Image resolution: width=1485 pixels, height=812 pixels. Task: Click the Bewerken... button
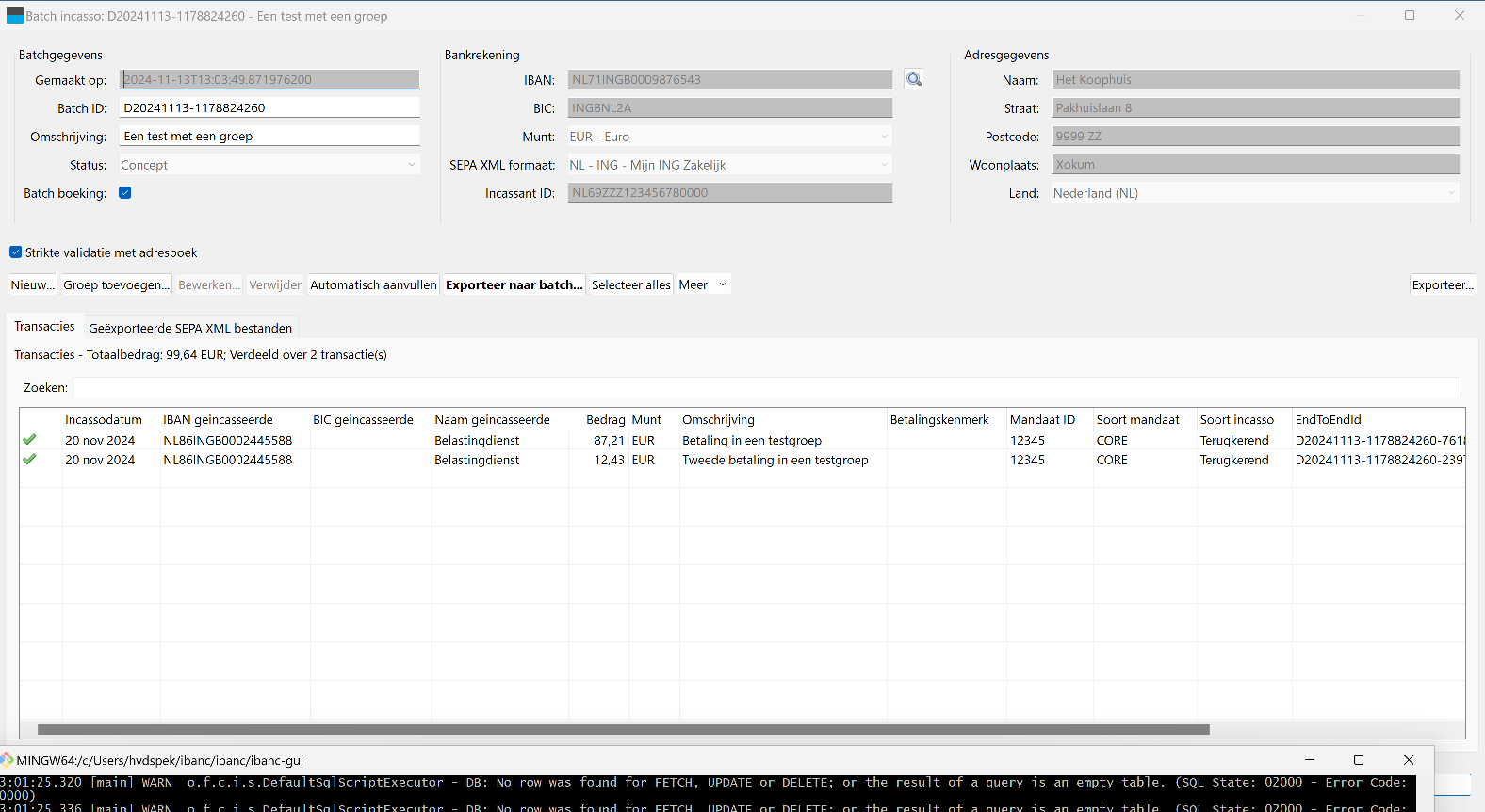tap(209, 284)
